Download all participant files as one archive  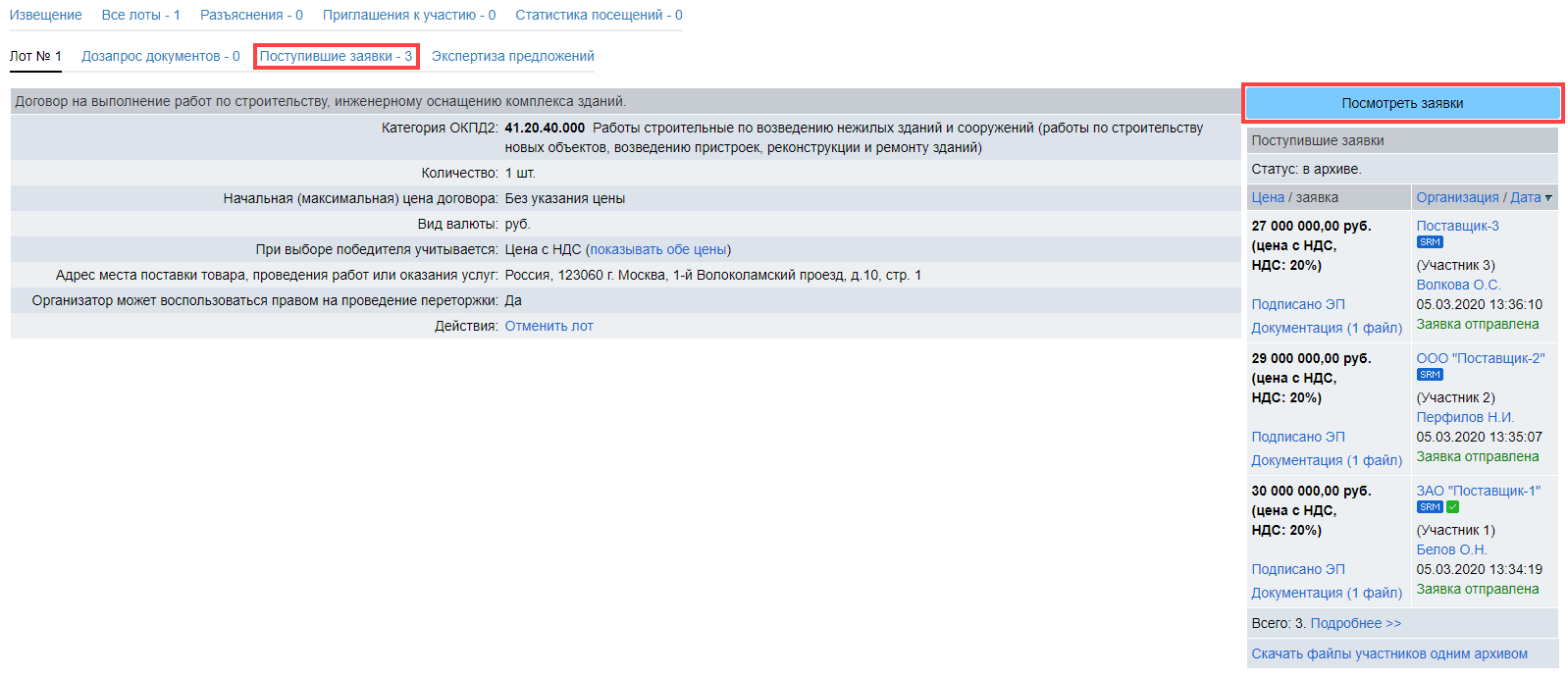1388,653
